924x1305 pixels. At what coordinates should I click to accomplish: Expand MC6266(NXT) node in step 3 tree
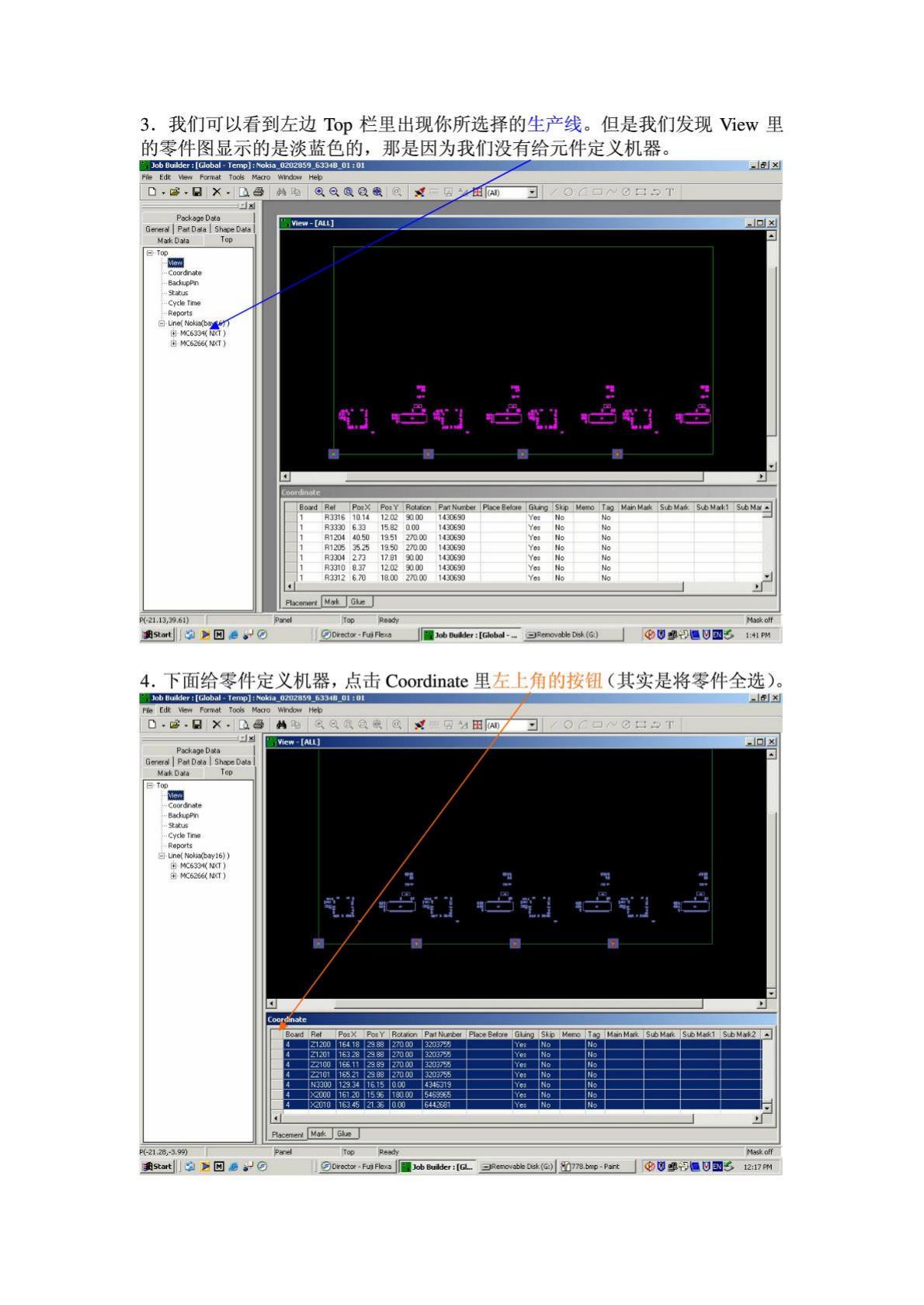click(174, 343)
